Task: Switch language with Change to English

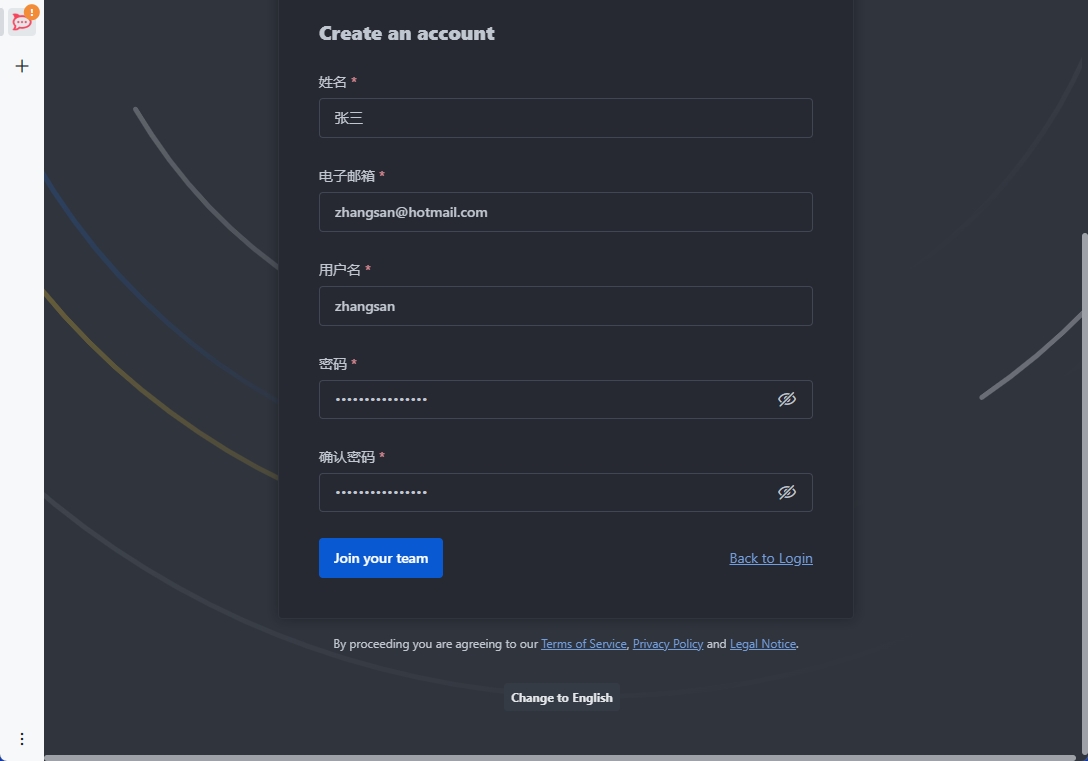Action: pyautogui.click(x=561, y=697)
